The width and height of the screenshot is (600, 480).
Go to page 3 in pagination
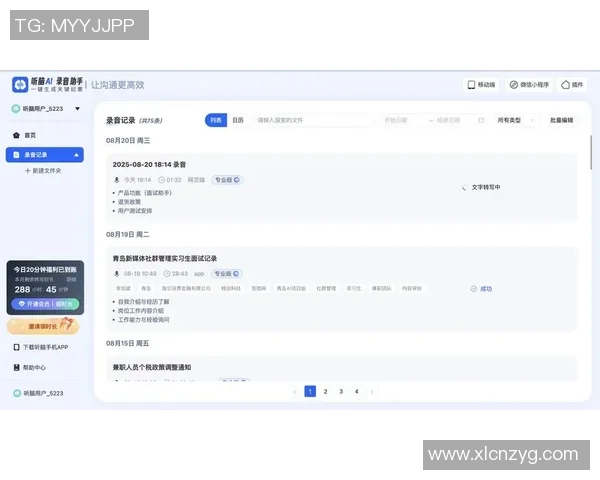click(341, 391)
